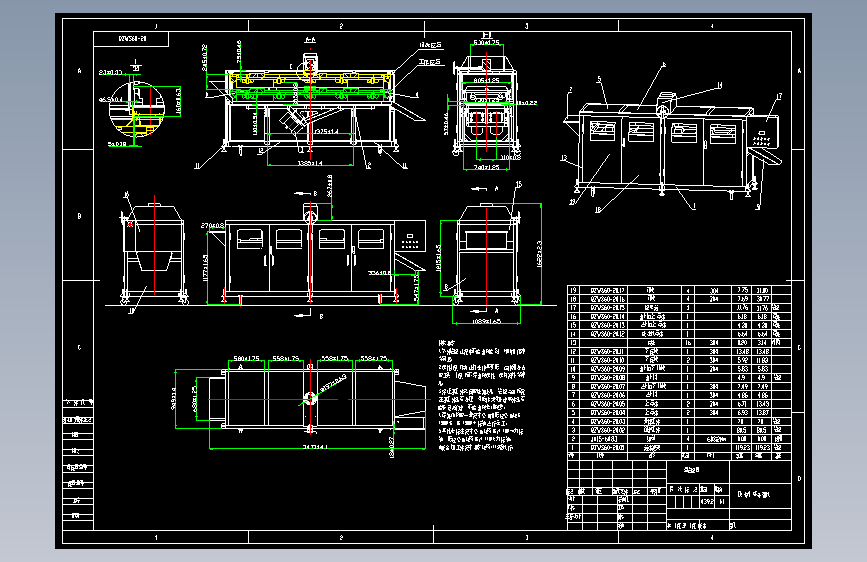This screenshot has width=867, height=562.
Task: Click zone label 3 on the bottom border
Action: [x=526, y=537]
